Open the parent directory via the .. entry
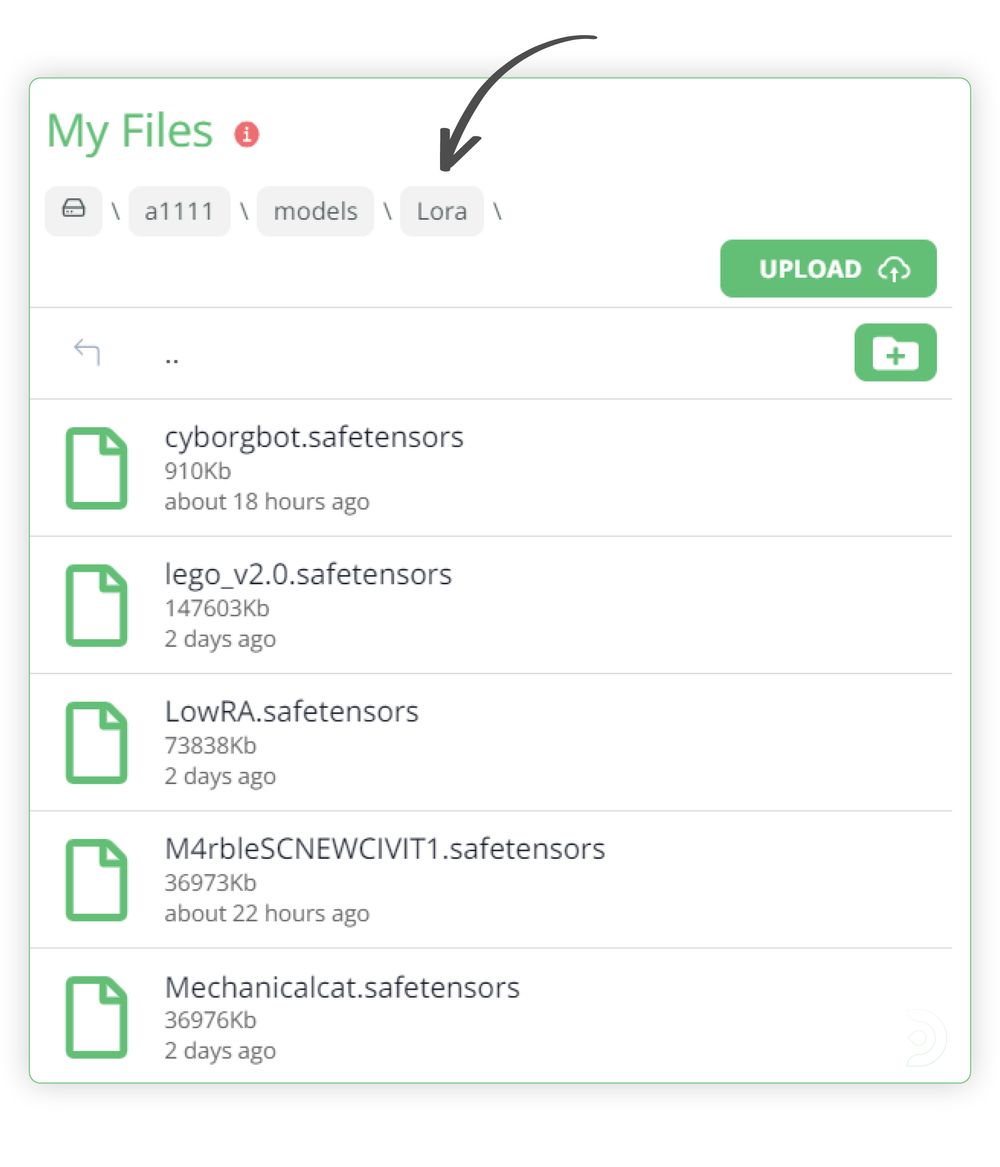This screenshot has width=1000, height=1167. [x=172, y=357]
